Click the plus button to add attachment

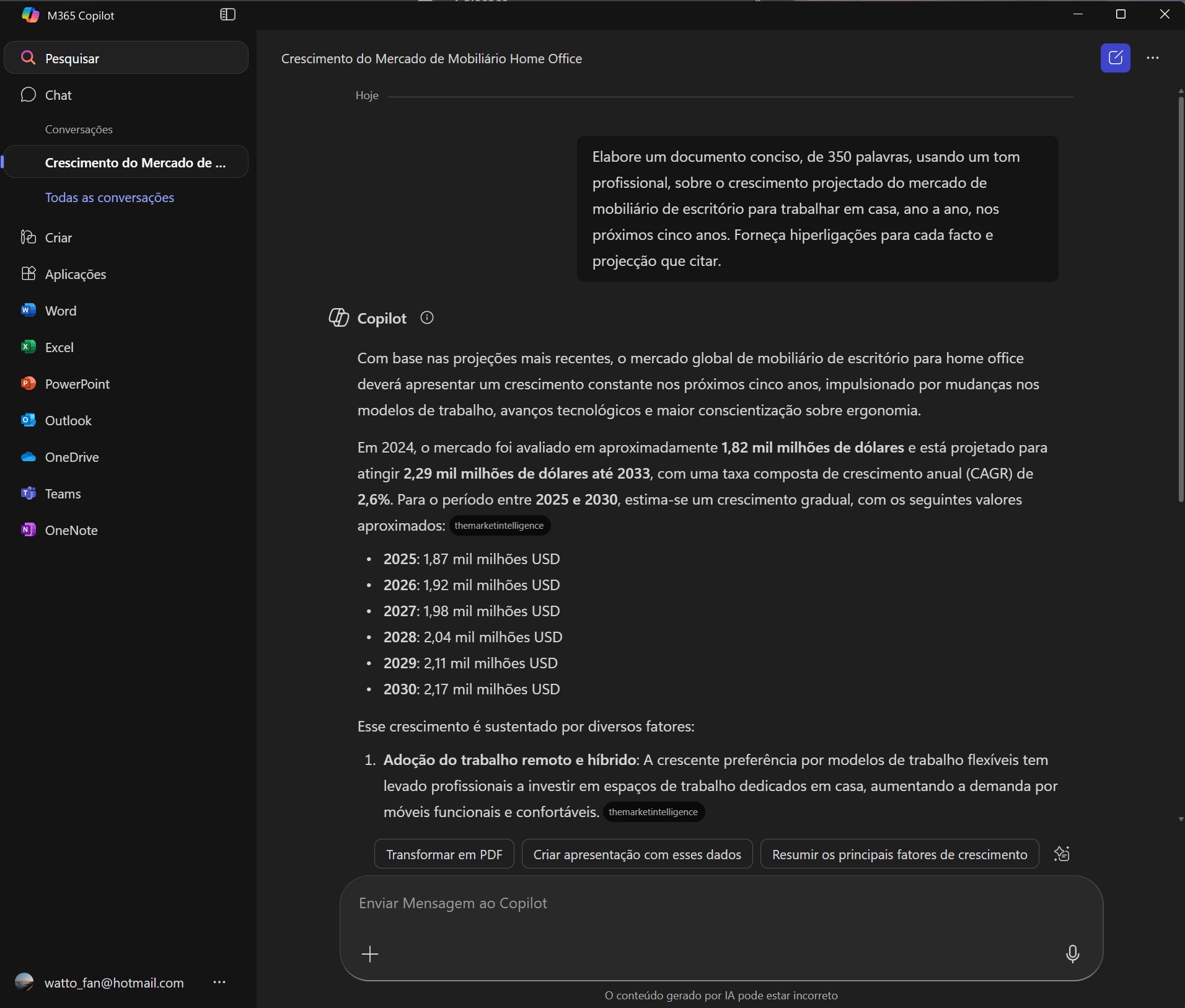coord(370,953)
